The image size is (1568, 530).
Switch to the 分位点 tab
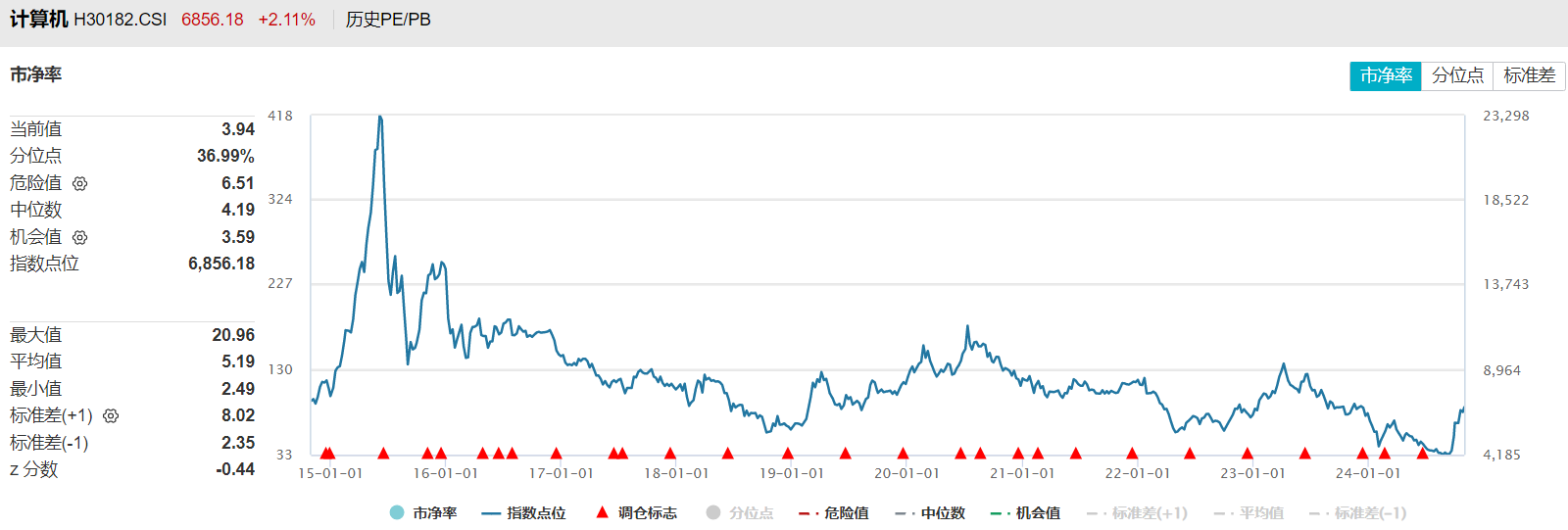(x=1457, y=75)
